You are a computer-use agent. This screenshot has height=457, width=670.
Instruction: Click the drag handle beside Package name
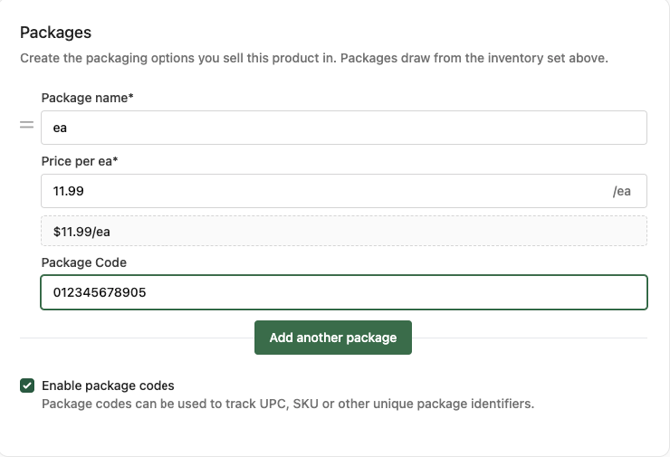coord(27,125)
